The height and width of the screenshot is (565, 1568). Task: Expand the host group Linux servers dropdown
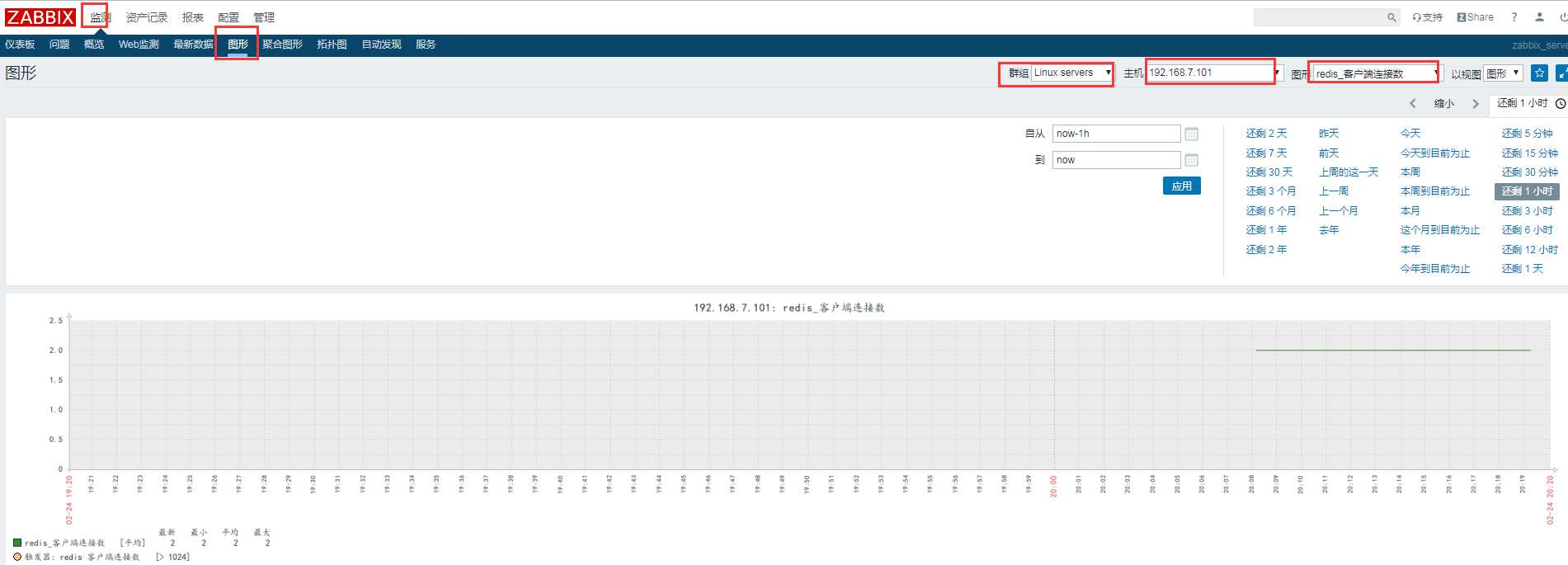(1072, 73)
